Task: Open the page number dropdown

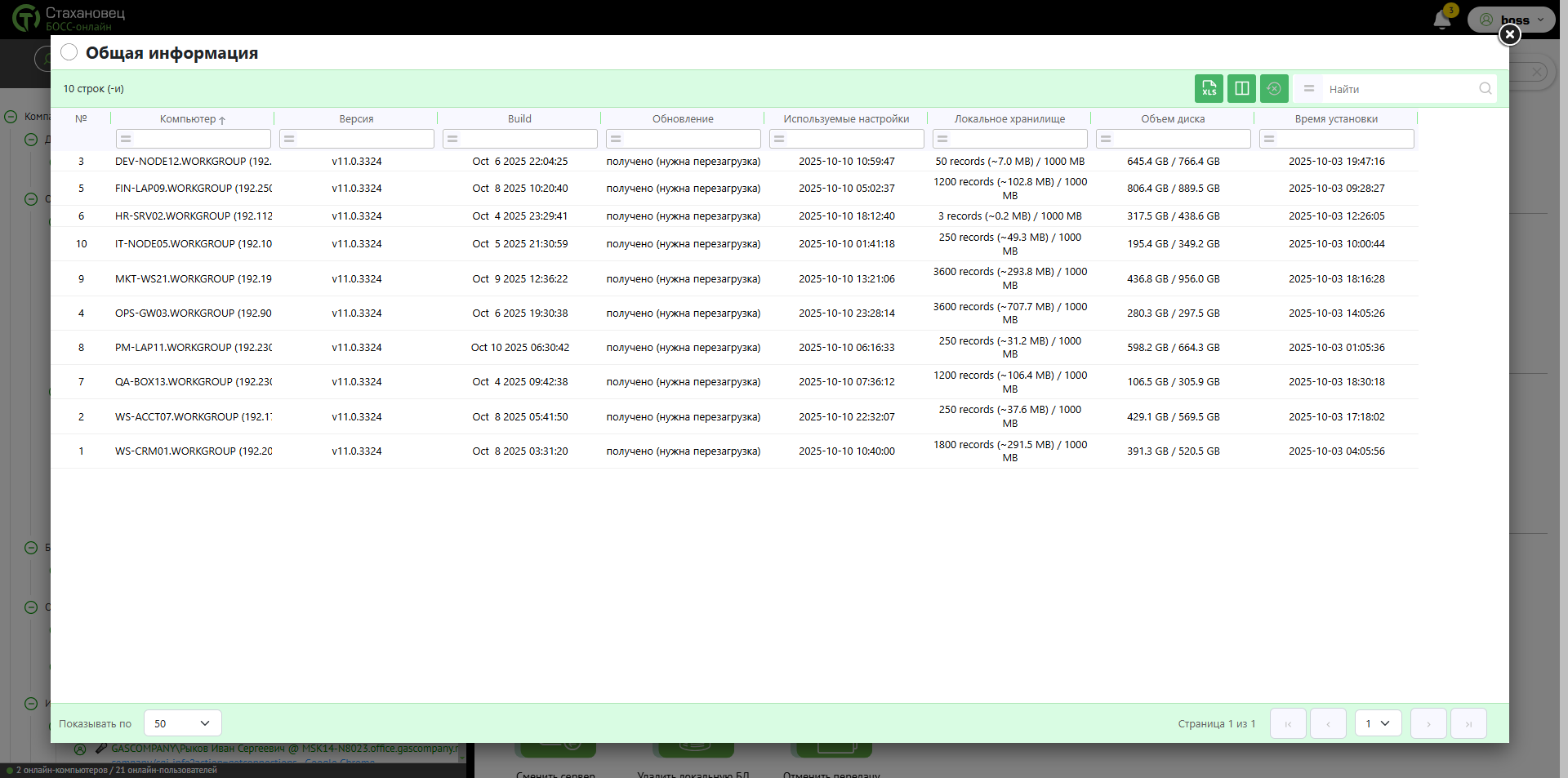Action: (1378, 723)
